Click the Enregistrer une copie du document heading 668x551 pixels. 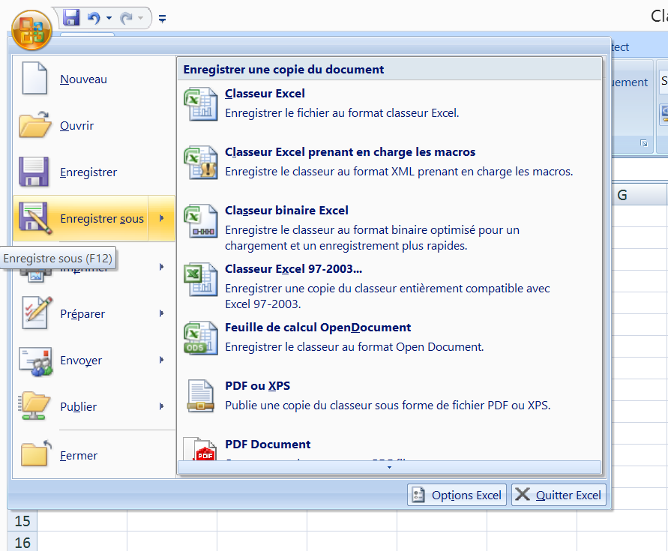pyautogui.click(x=284, y=69)
